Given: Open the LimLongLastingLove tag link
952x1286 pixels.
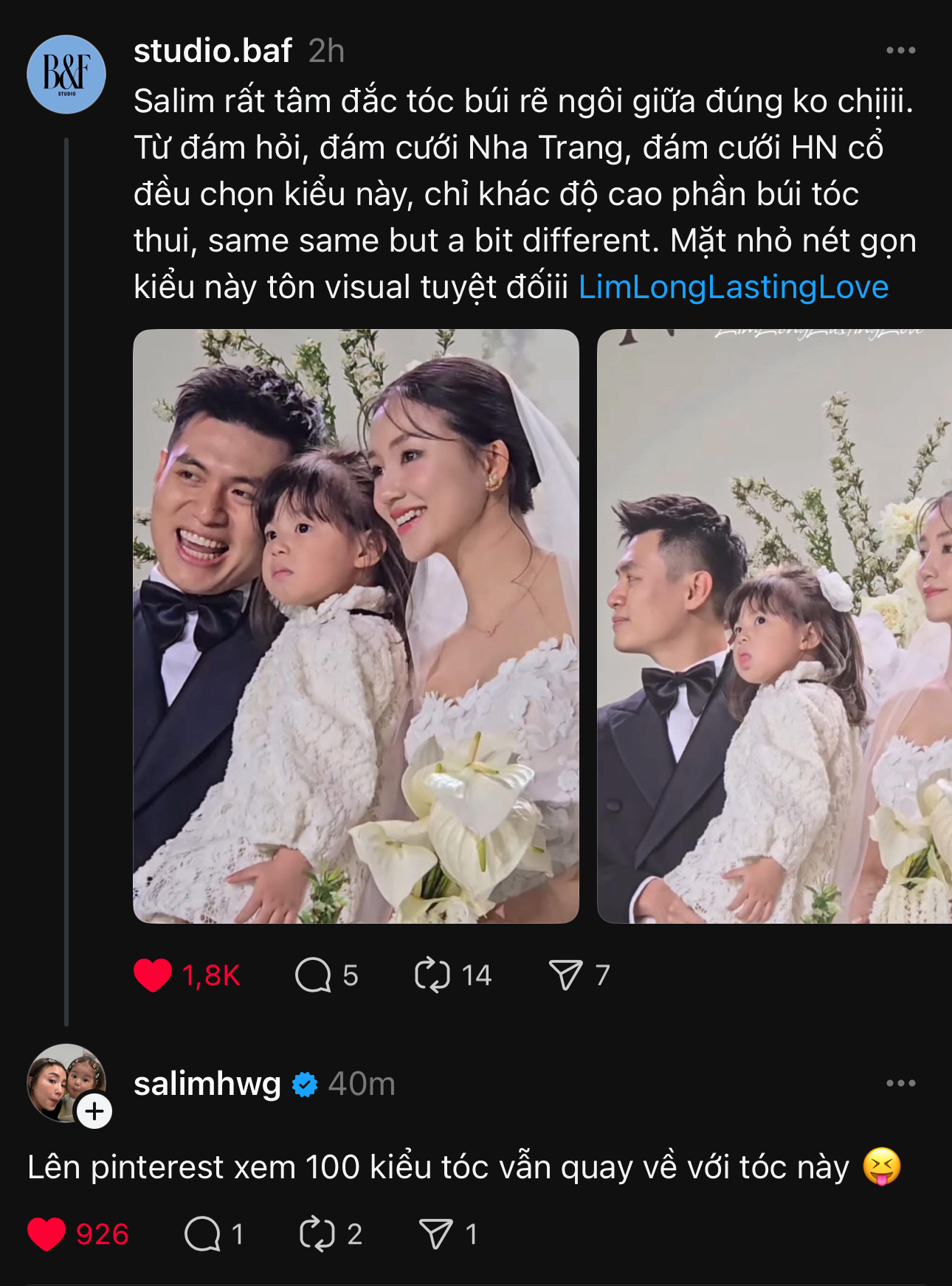Looking at the screenshot, I should tap(734, 287).
